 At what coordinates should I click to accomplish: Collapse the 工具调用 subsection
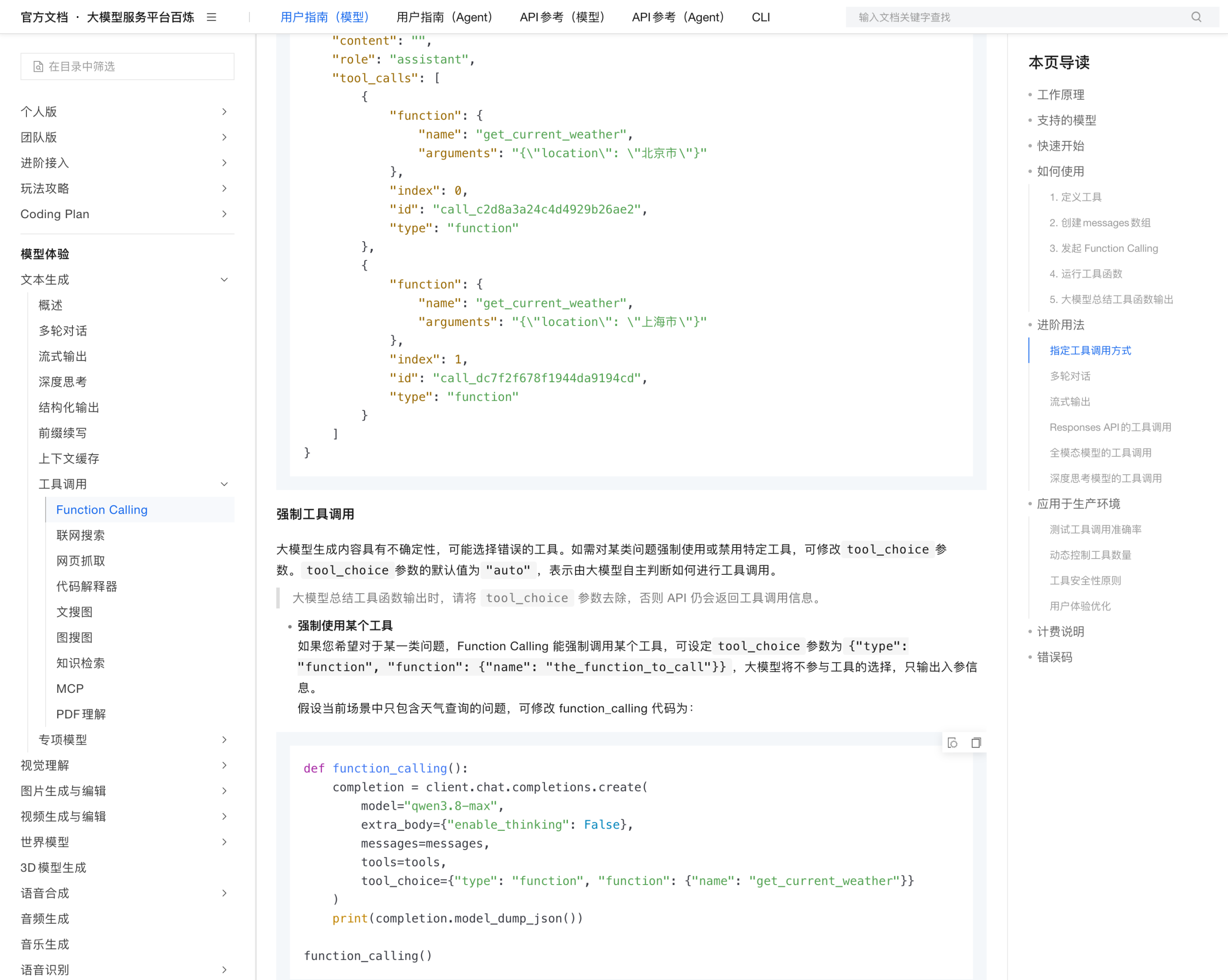(x=224, y=484)
